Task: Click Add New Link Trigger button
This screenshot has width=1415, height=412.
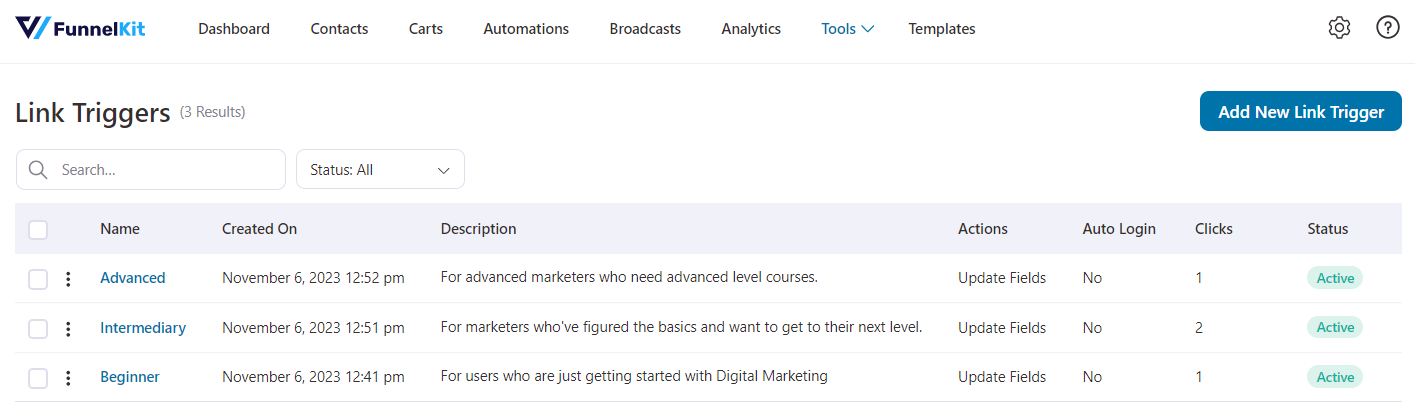Action: 1300,112
